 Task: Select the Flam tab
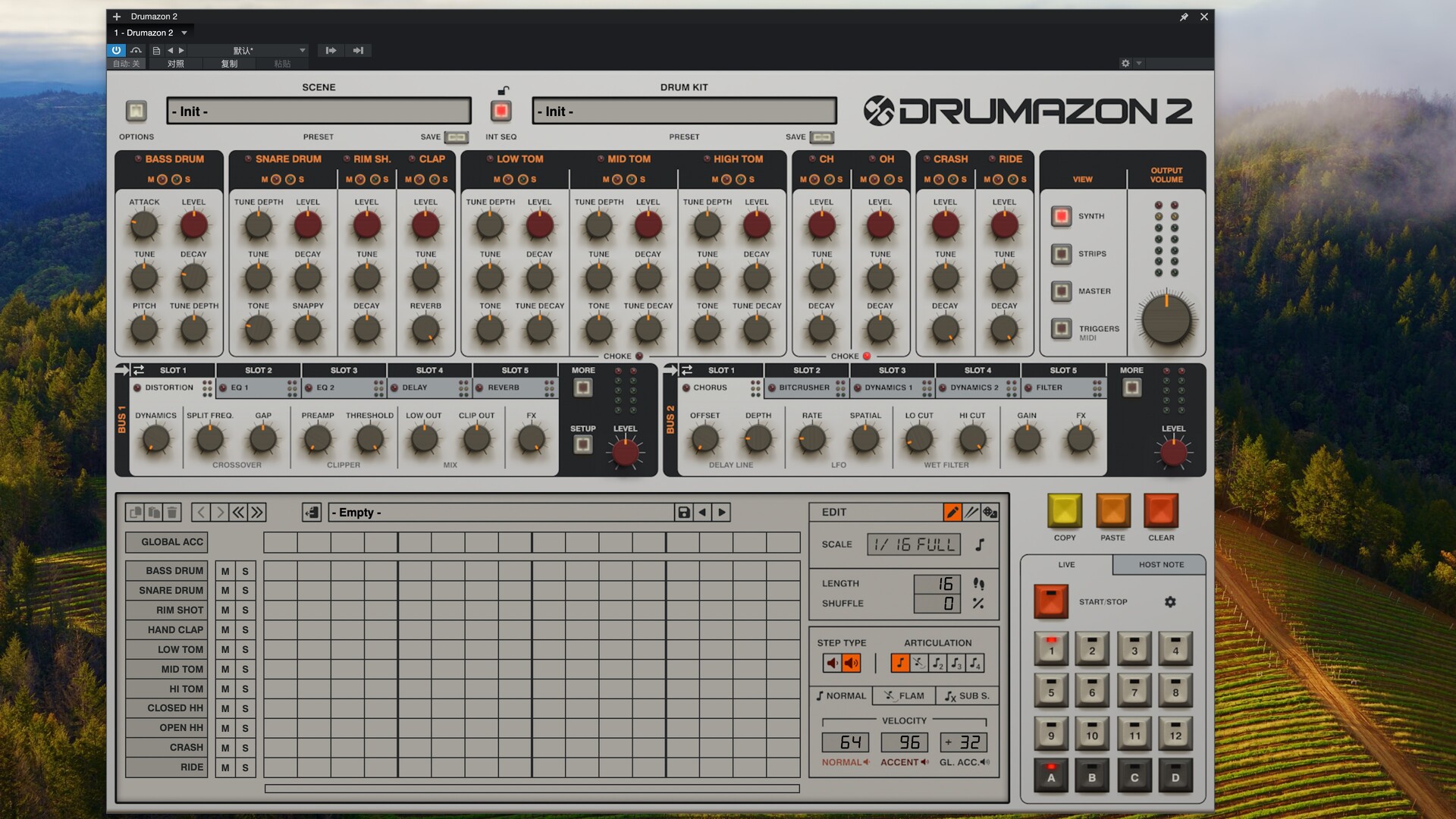904,696
